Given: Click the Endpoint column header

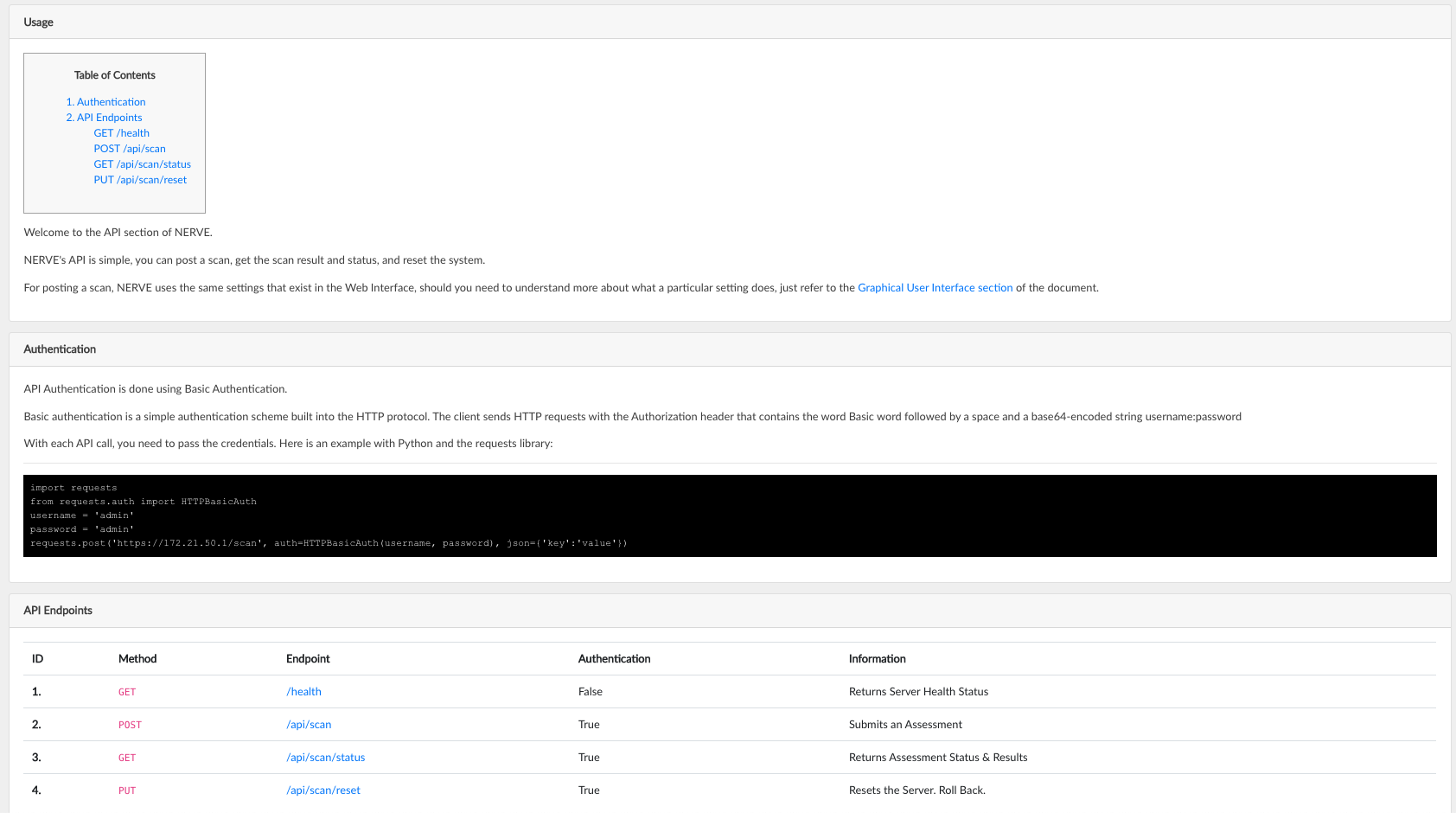Looking at the screenshot, I should [308, 659].
